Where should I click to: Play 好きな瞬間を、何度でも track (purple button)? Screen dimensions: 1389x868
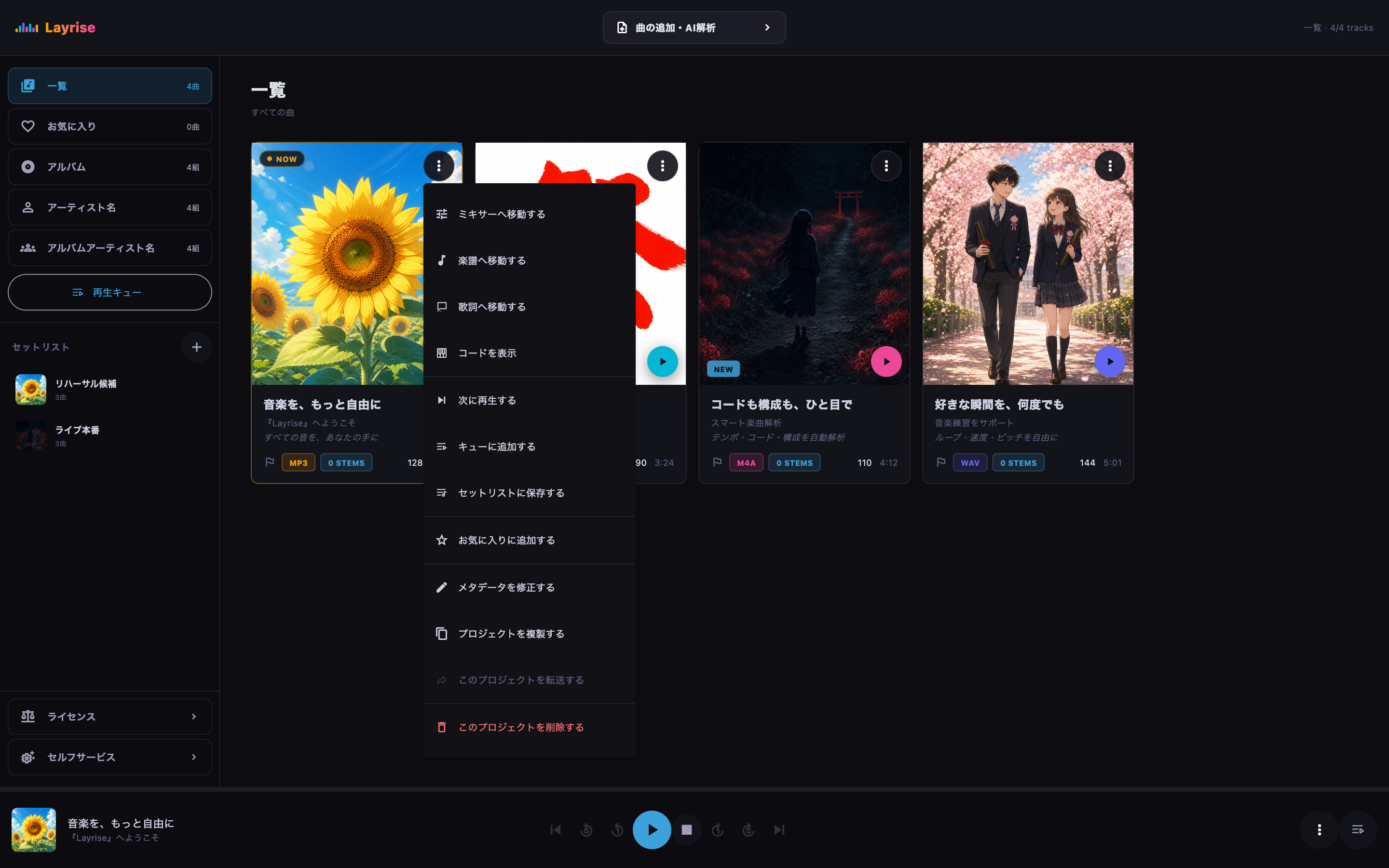coord(1110,362)
